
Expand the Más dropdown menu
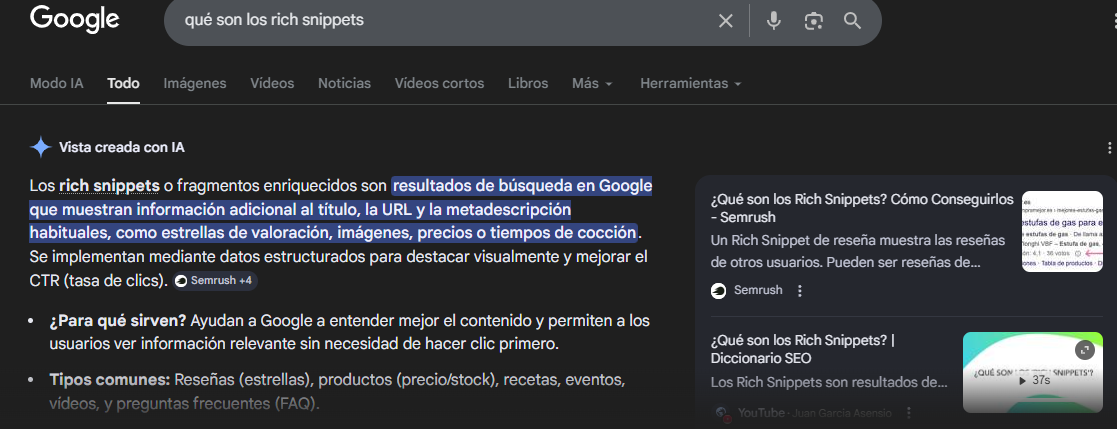(592, 83)
